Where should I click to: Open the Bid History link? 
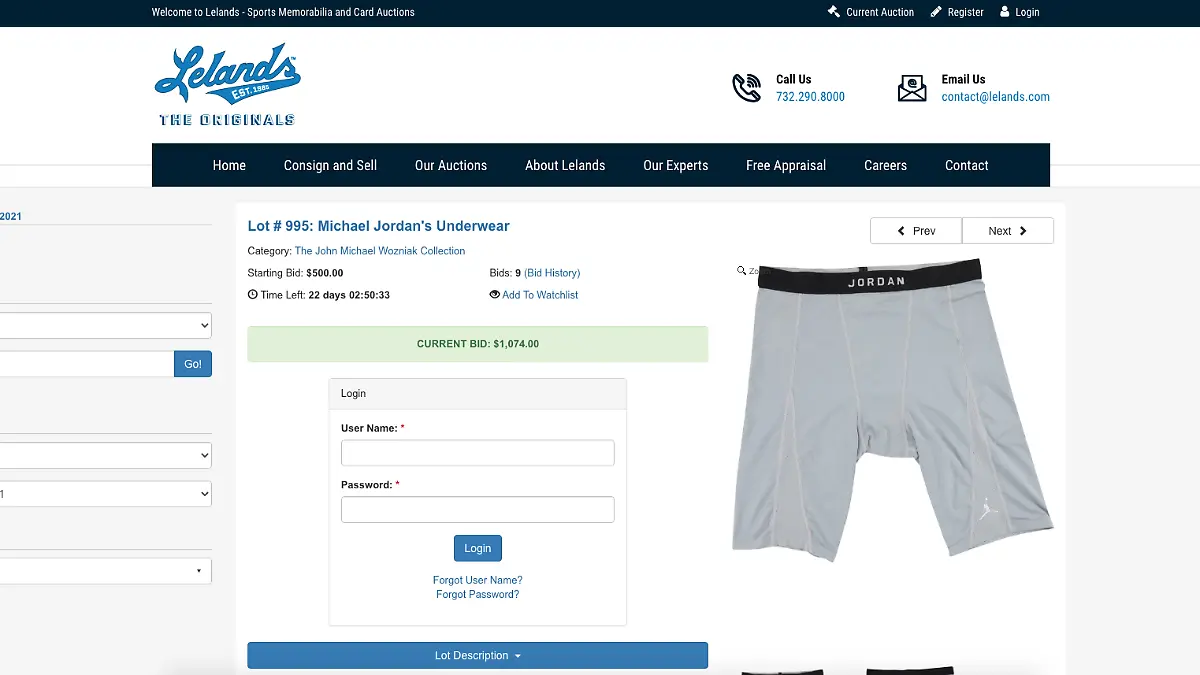tap(552, 273)
